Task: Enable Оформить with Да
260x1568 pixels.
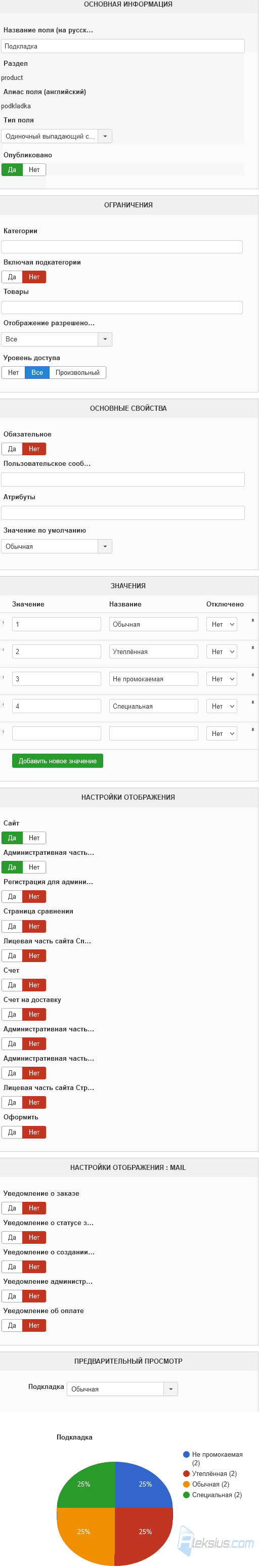Action: pyautogui.click(x=12, y=1132)
